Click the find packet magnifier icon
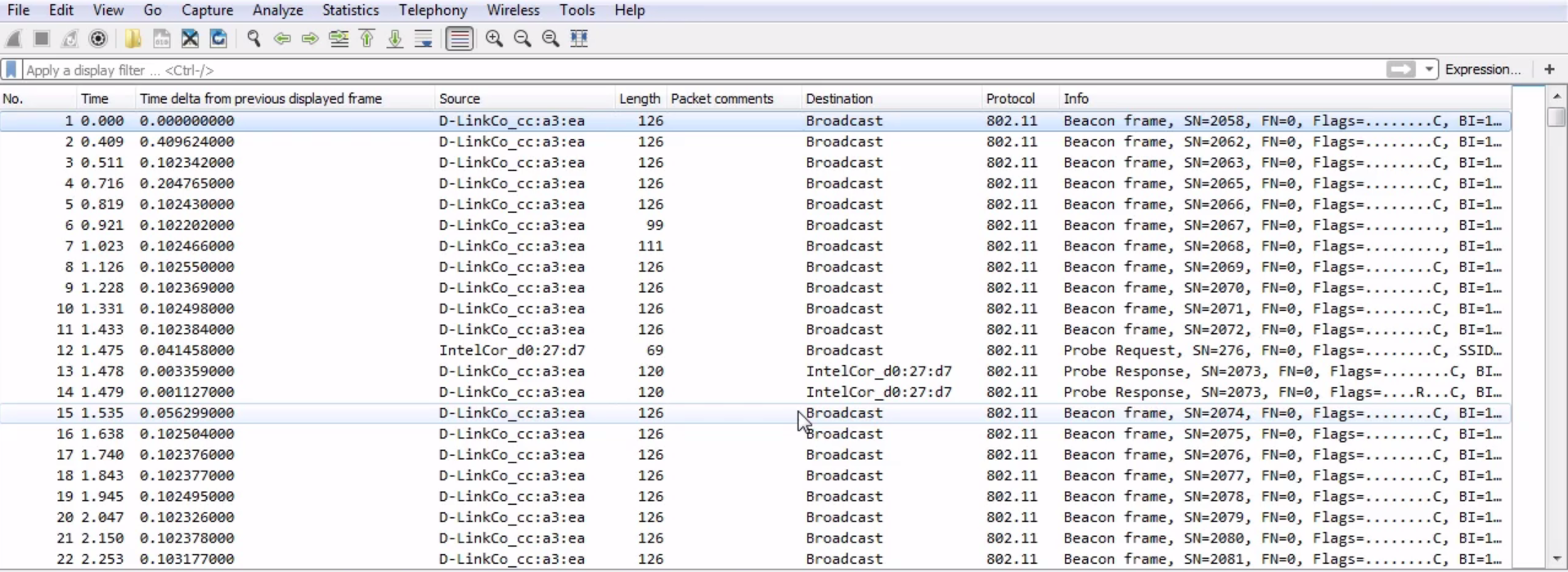The height and width of the screenshot is (572, 1568). (x=254, y=38)
